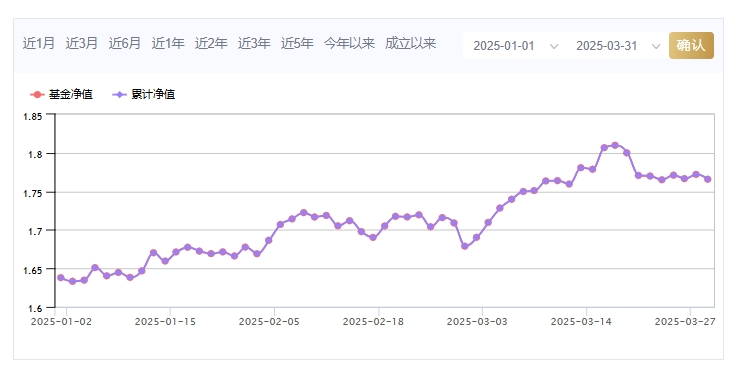Choose the 近1年 range tab
Viewport: 738px width, 374px height.
(x=168, y=44)
